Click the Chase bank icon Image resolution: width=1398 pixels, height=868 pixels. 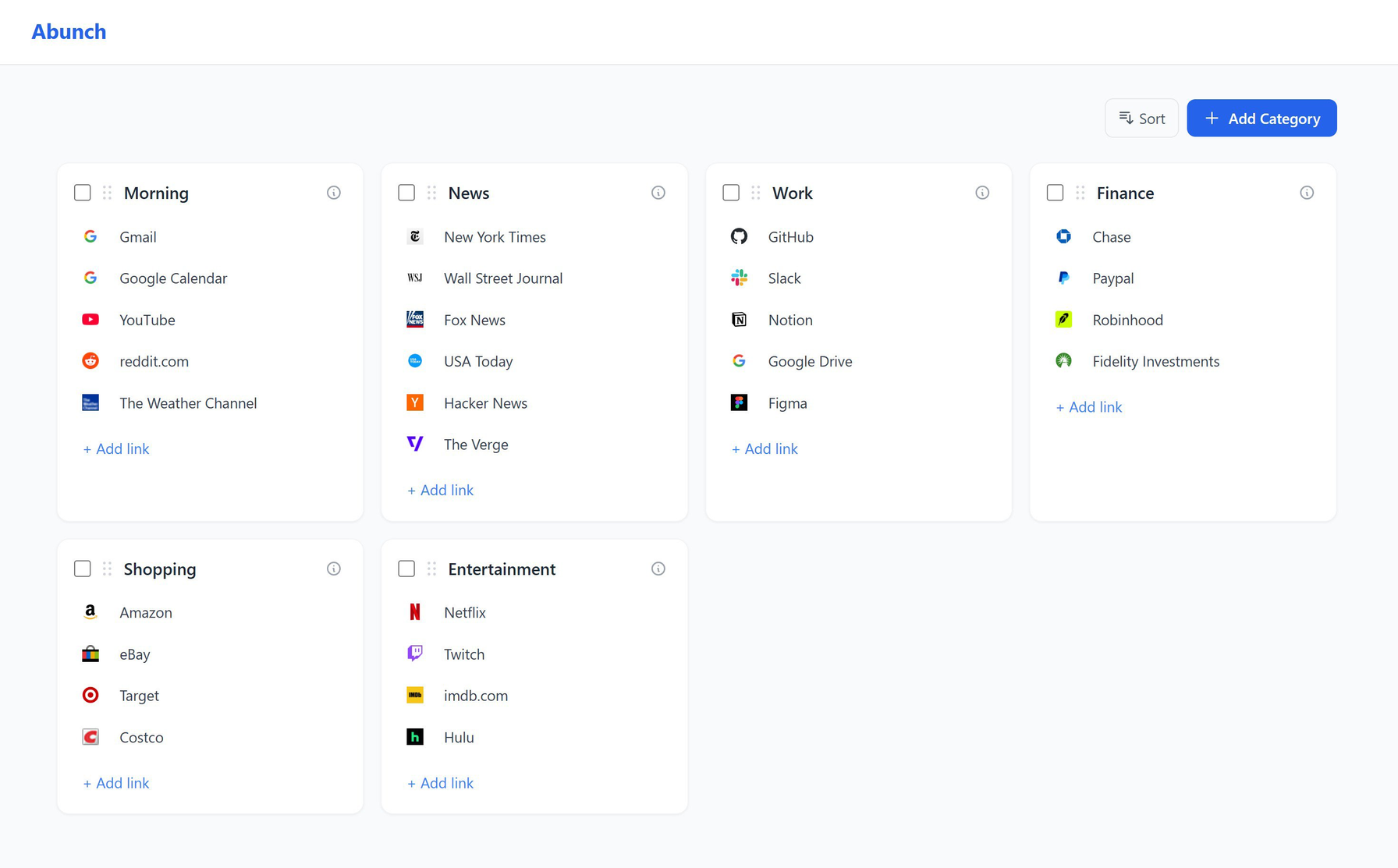coord(1063,236)
